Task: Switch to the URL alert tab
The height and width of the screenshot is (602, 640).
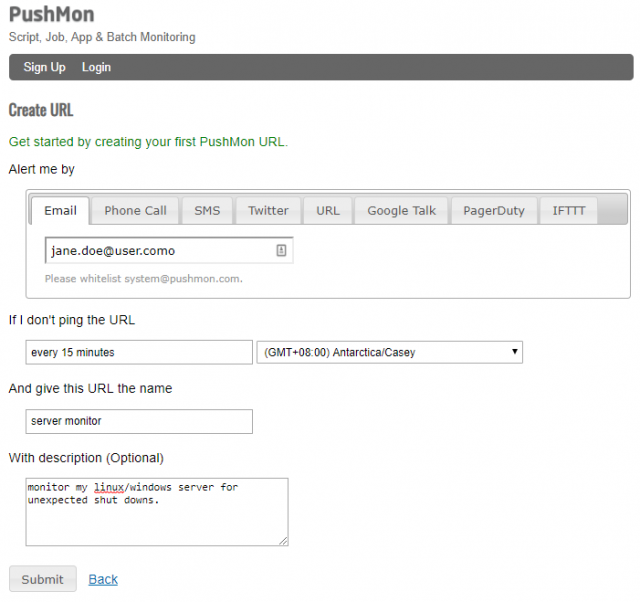Action: pyautogui.click(x=328, y=211)
